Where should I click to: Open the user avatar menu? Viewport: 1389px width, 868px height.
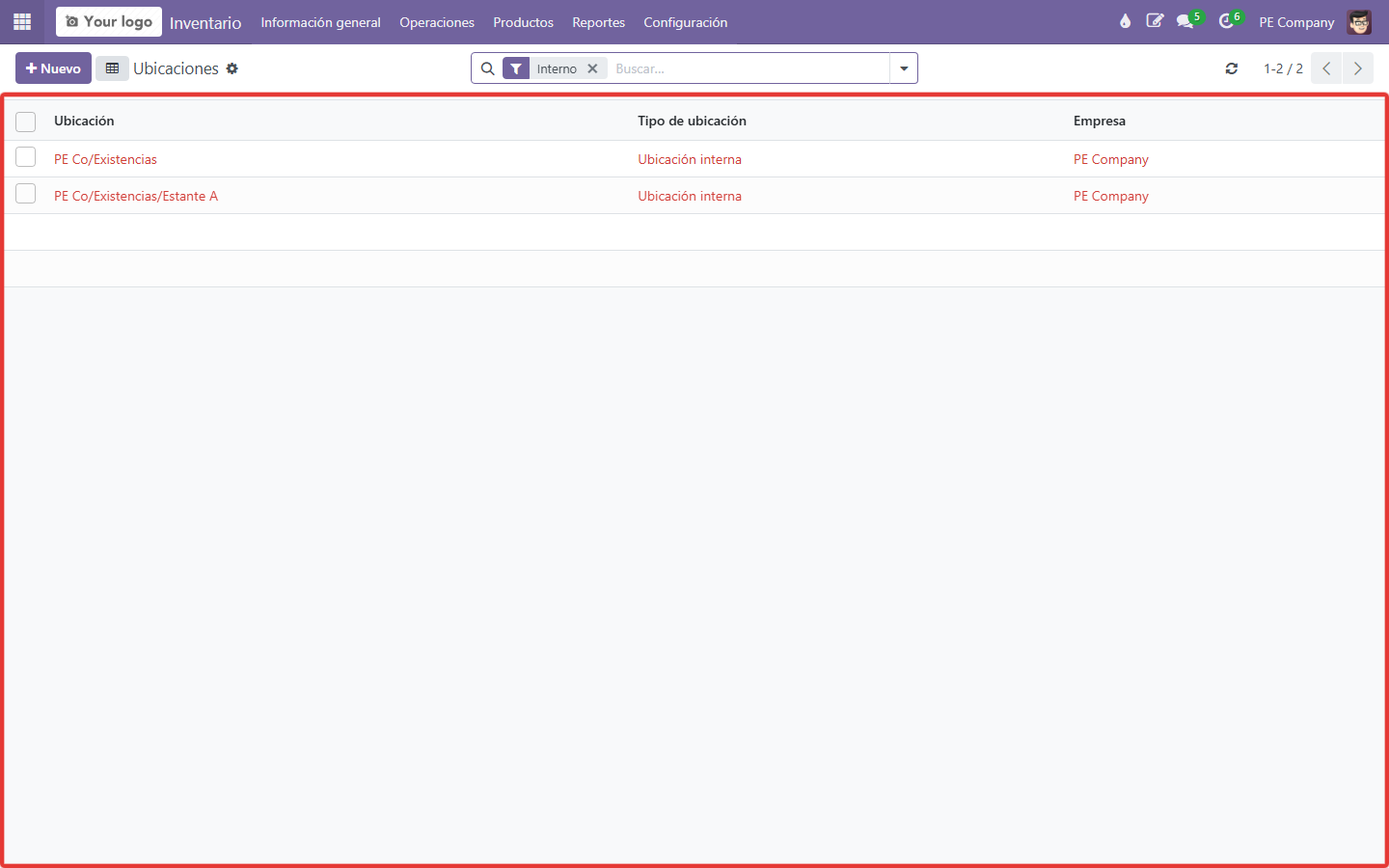coord(1359,21)
